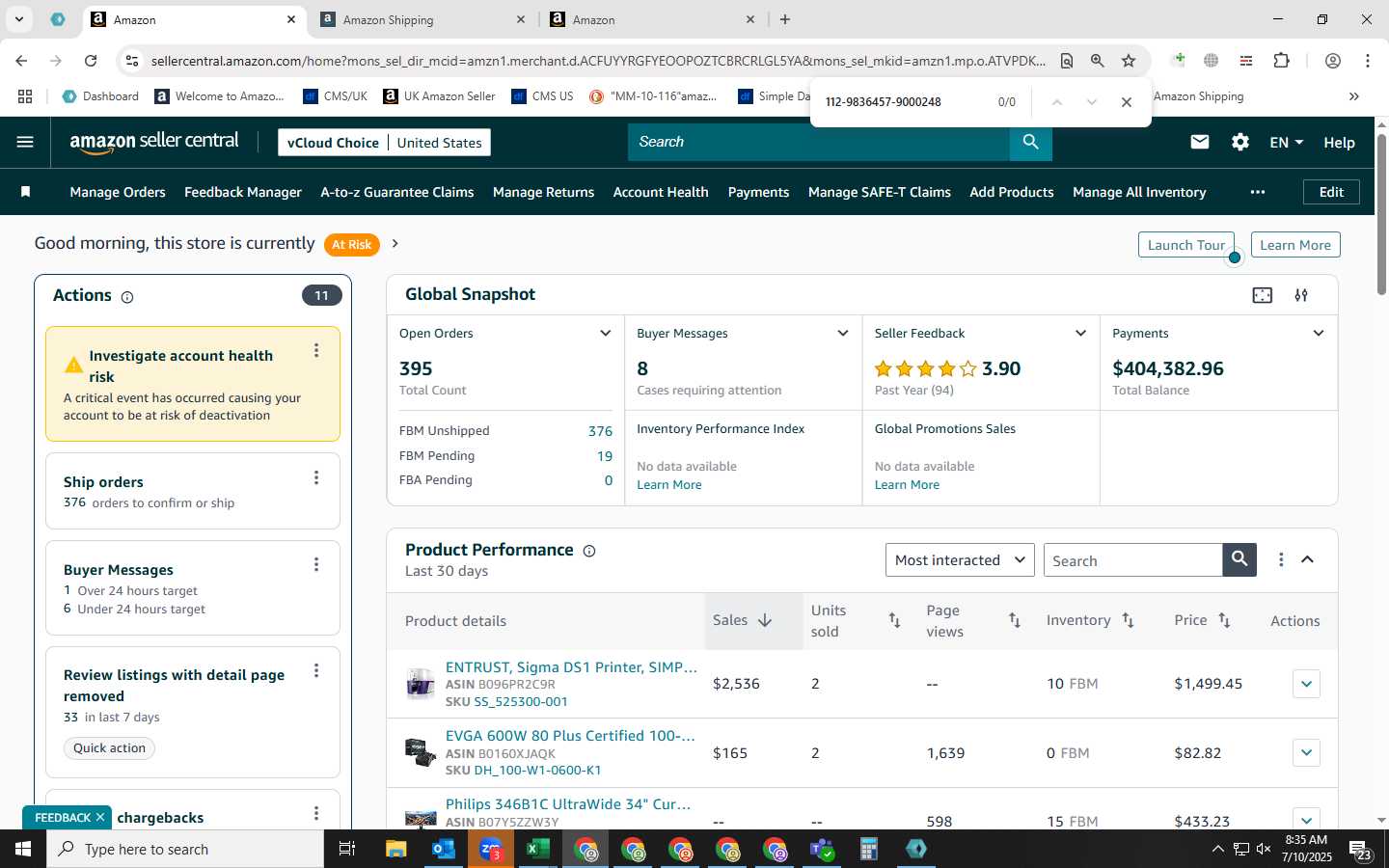Open Outlook from the taskbar
Image resolution: width=1389 pixels, height=868 pixels.
click(443, 849)
